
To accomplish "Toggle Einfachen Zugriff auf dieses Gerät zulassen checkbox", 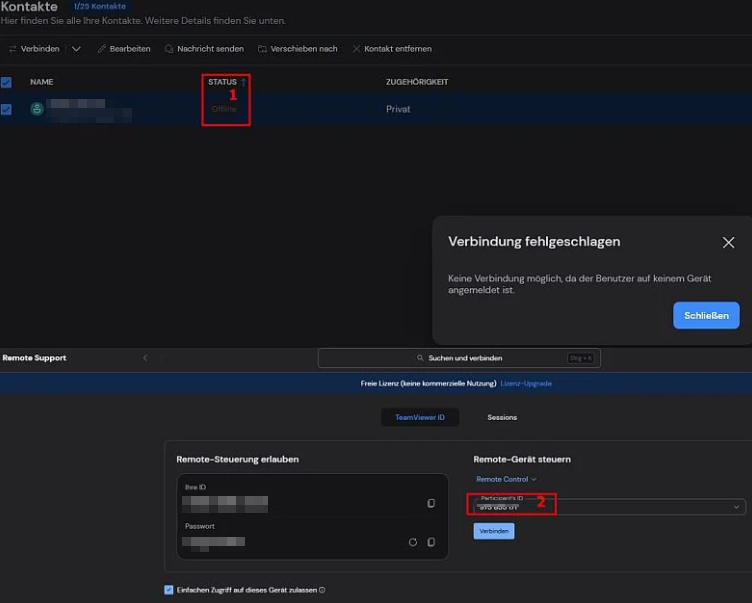I will (168, 590).
